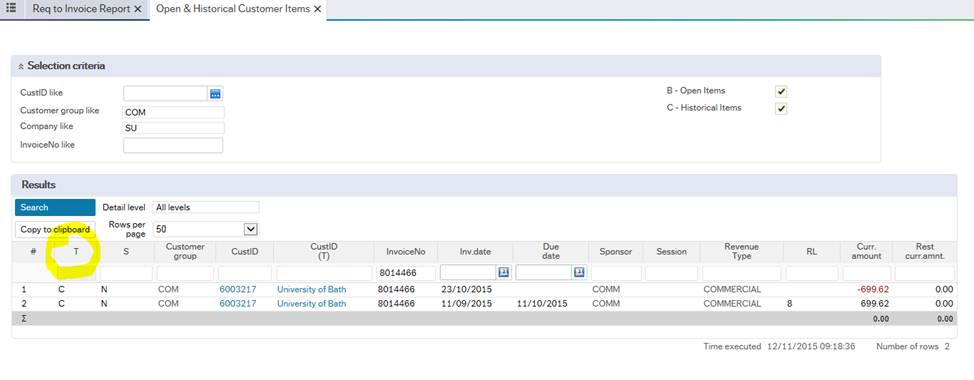The image size is (974, 380).
Task: Click Copy to clipboard button
Action: 55,229
